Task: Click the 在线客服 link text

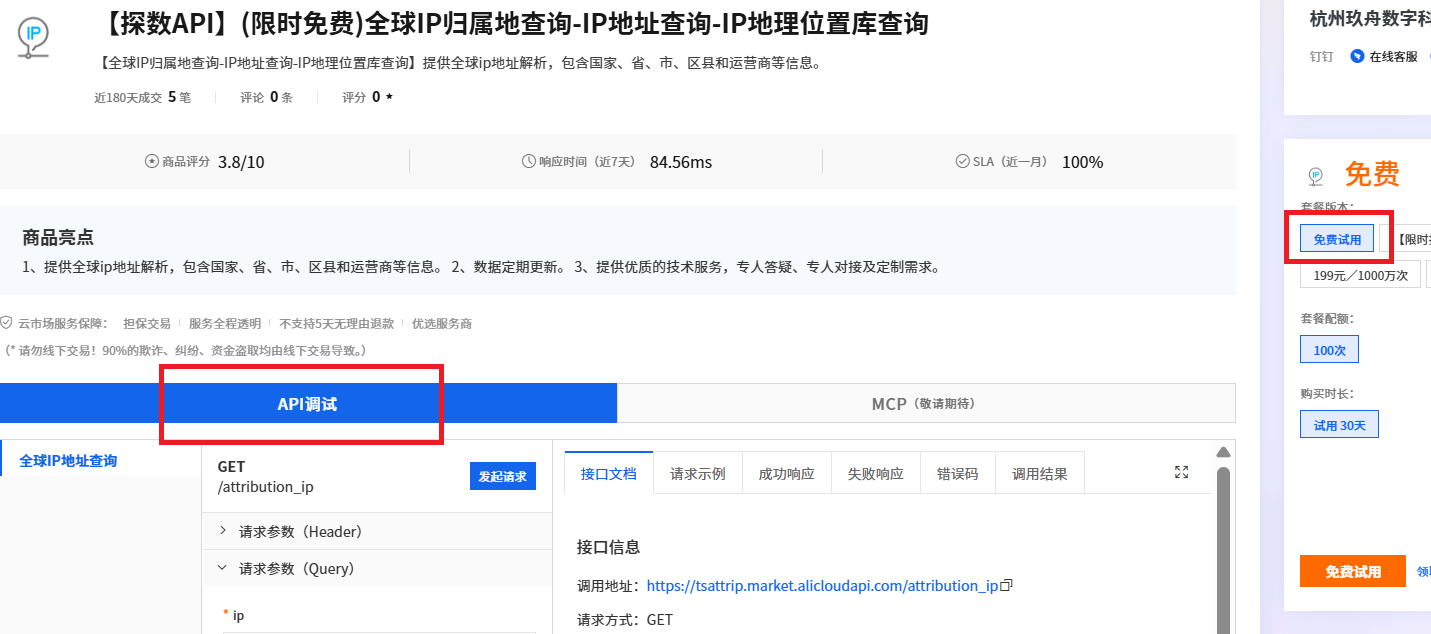Action: click(x=1393, y=57)
